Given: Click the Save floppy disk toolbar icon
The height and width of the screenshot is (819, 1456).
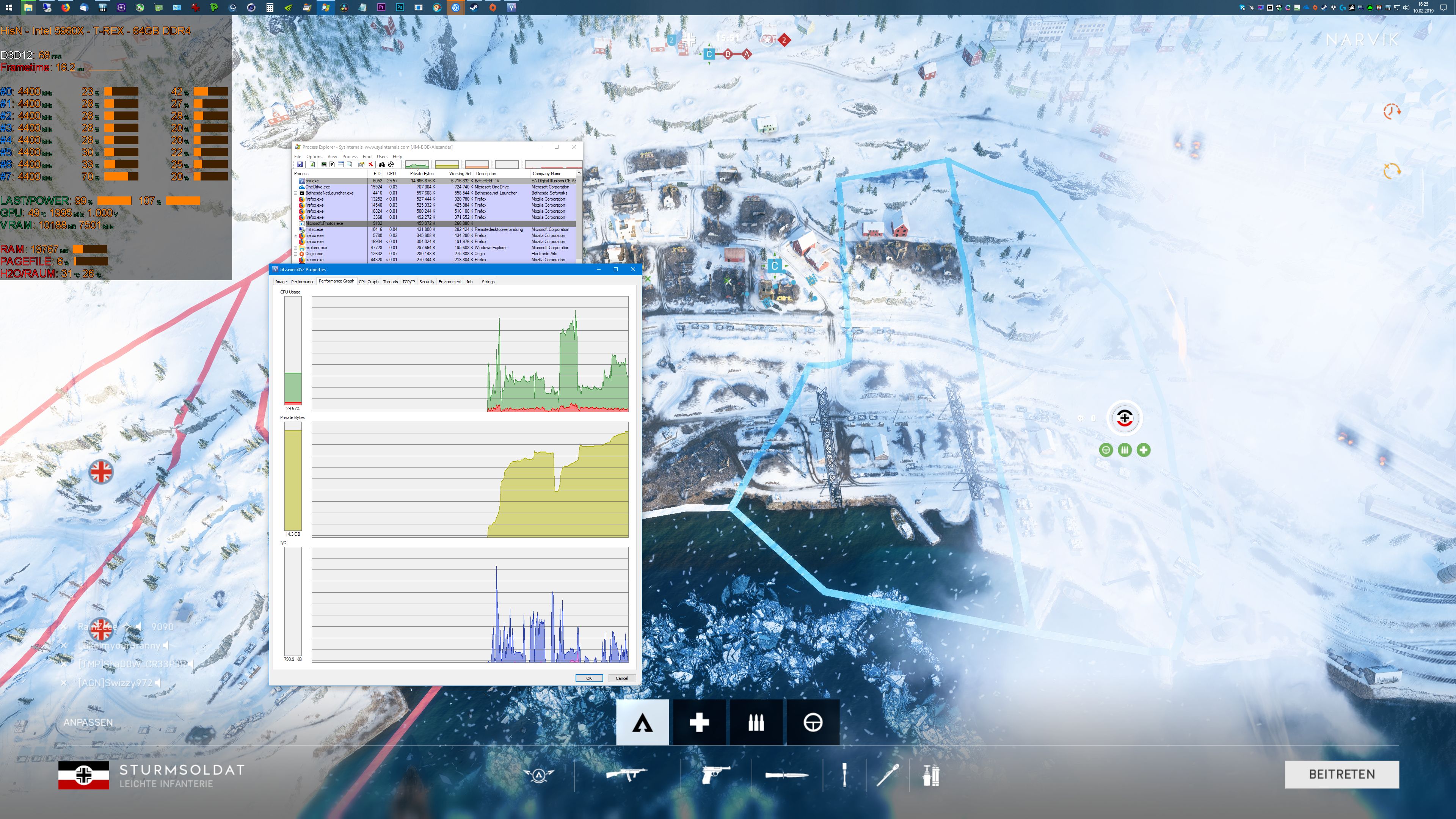Looking at the screenshot, I should 300,165.
